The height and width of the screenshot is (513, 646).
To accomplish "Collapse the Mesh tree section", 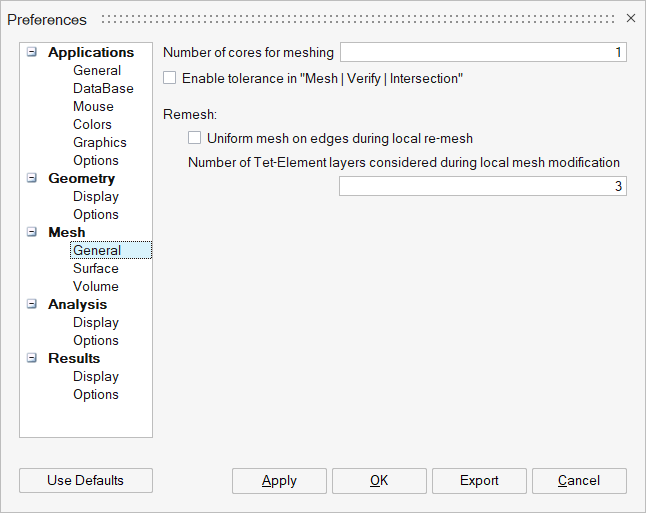I will (x=32, y=232).
